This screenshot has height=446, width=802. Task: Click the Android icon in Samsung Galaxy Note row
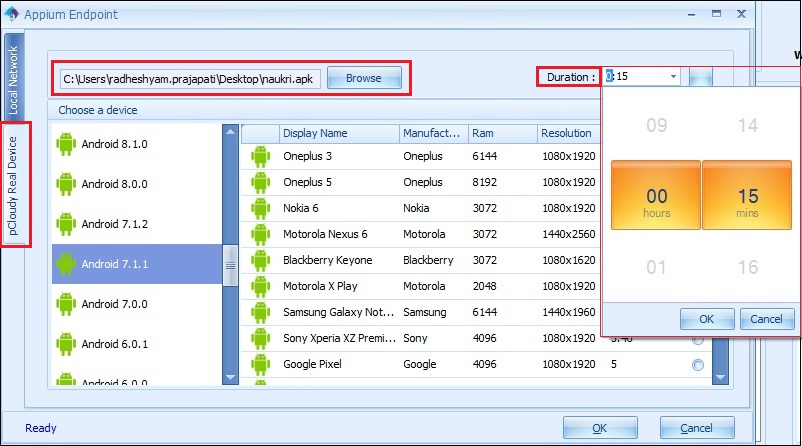(x=260, y=313)
